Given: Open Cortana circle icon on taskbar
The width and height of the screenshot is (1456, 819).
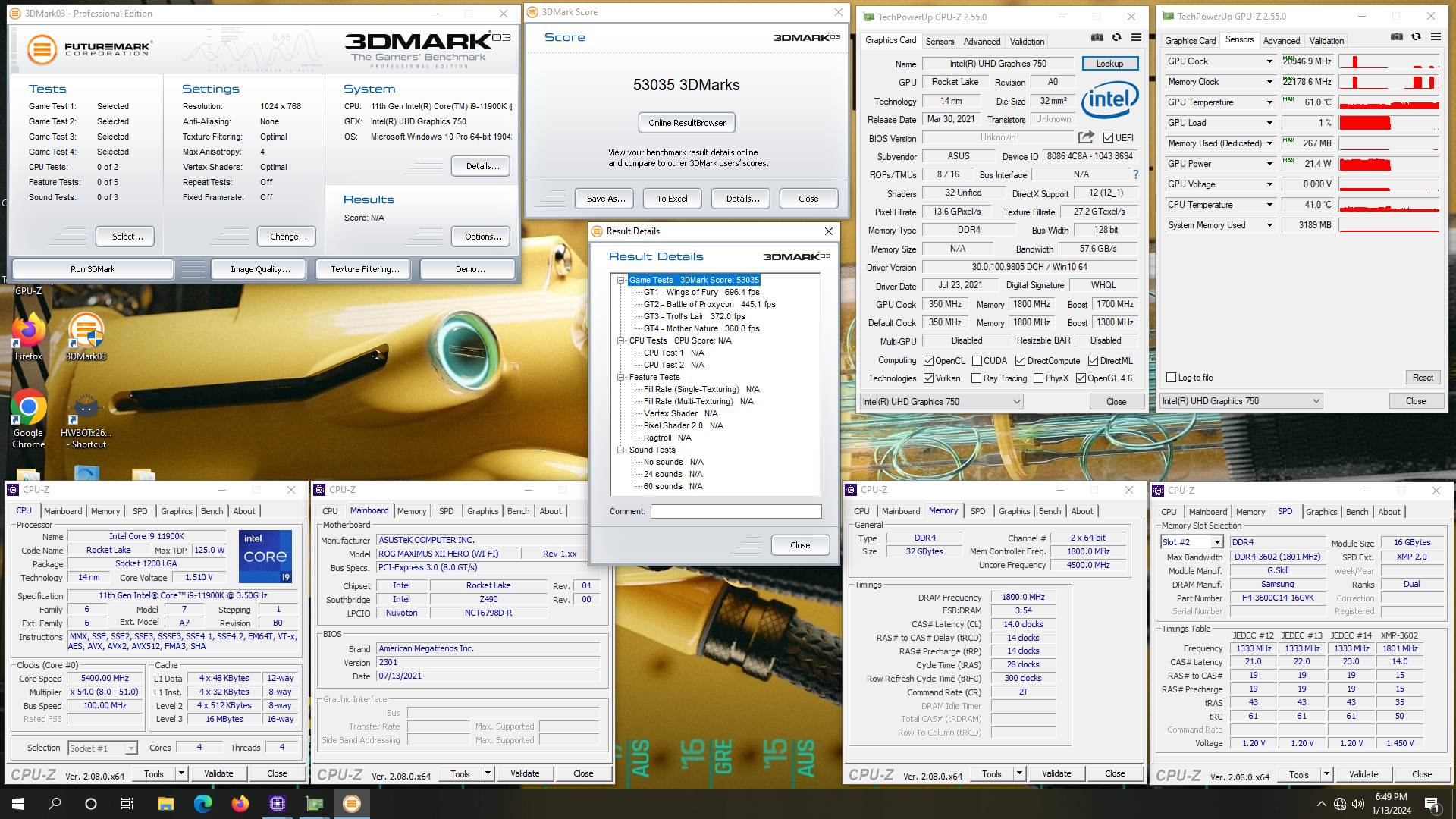Looking at the screenshot, I should pos(91,804).
